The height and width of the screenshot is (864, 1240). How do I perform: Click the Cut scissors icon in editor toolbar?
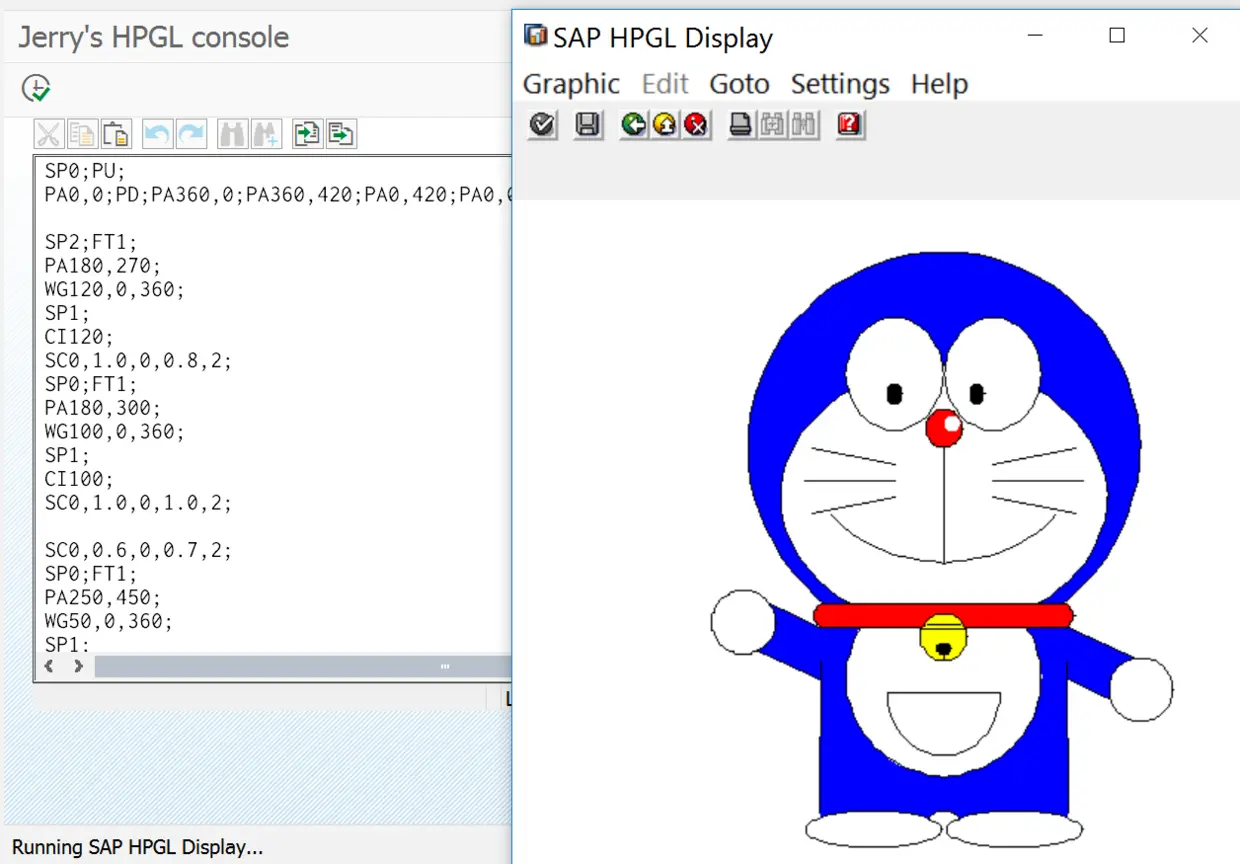tap(49, 134)
